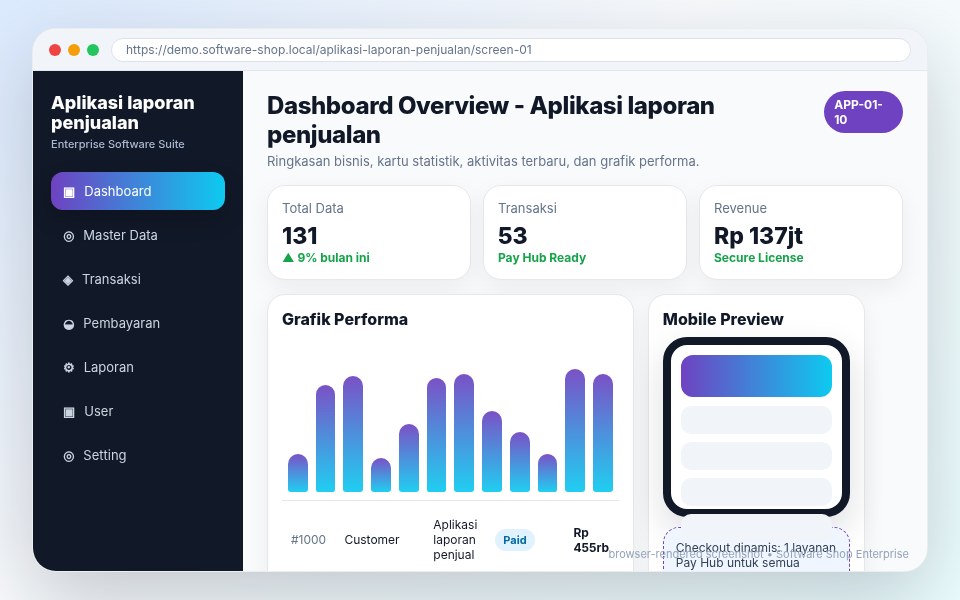The height and width of the screenshot is (600, 960).
Task: Click the Pembayaran half-circle icon
Action: click(69, 324)
